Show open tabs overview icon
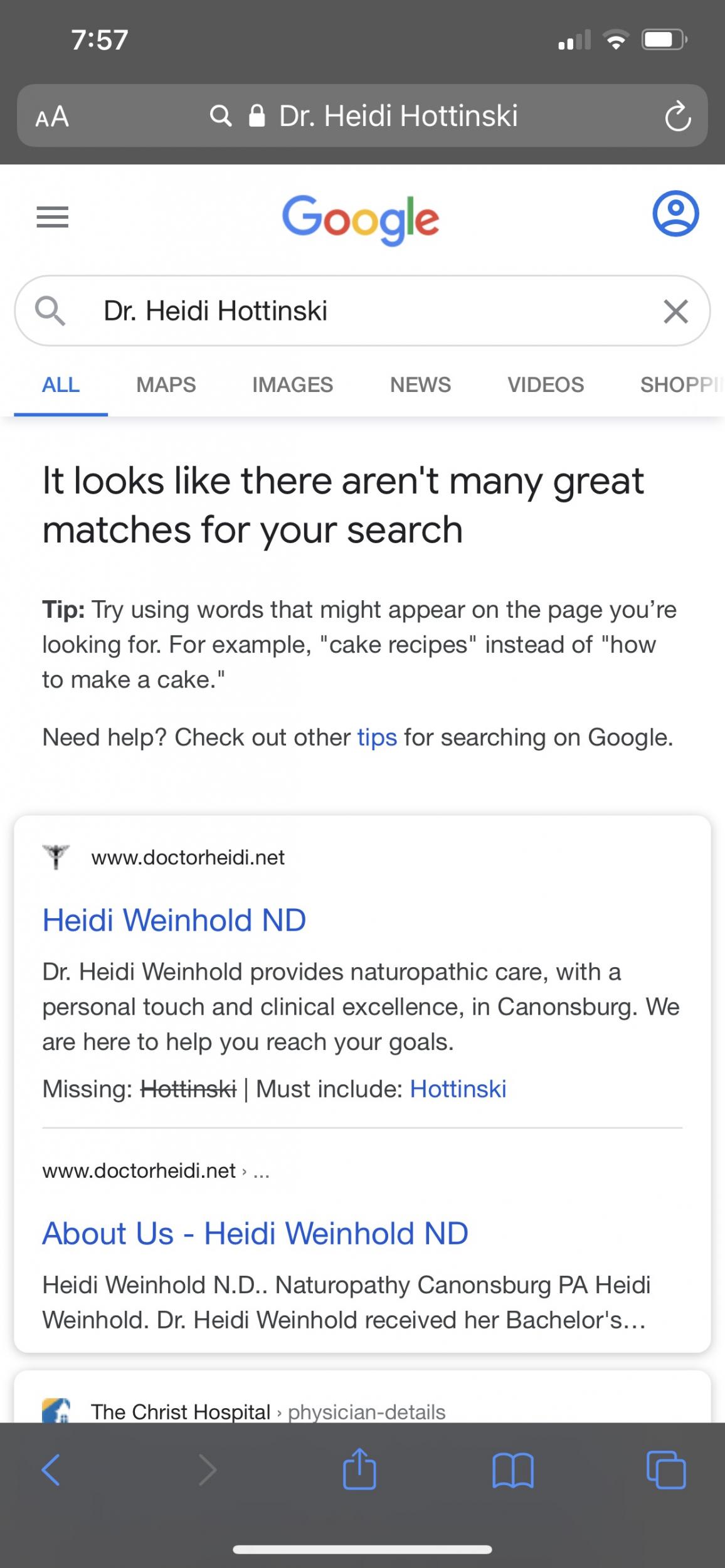This screenshot has height=1568, width=725. click(666, 1470)
